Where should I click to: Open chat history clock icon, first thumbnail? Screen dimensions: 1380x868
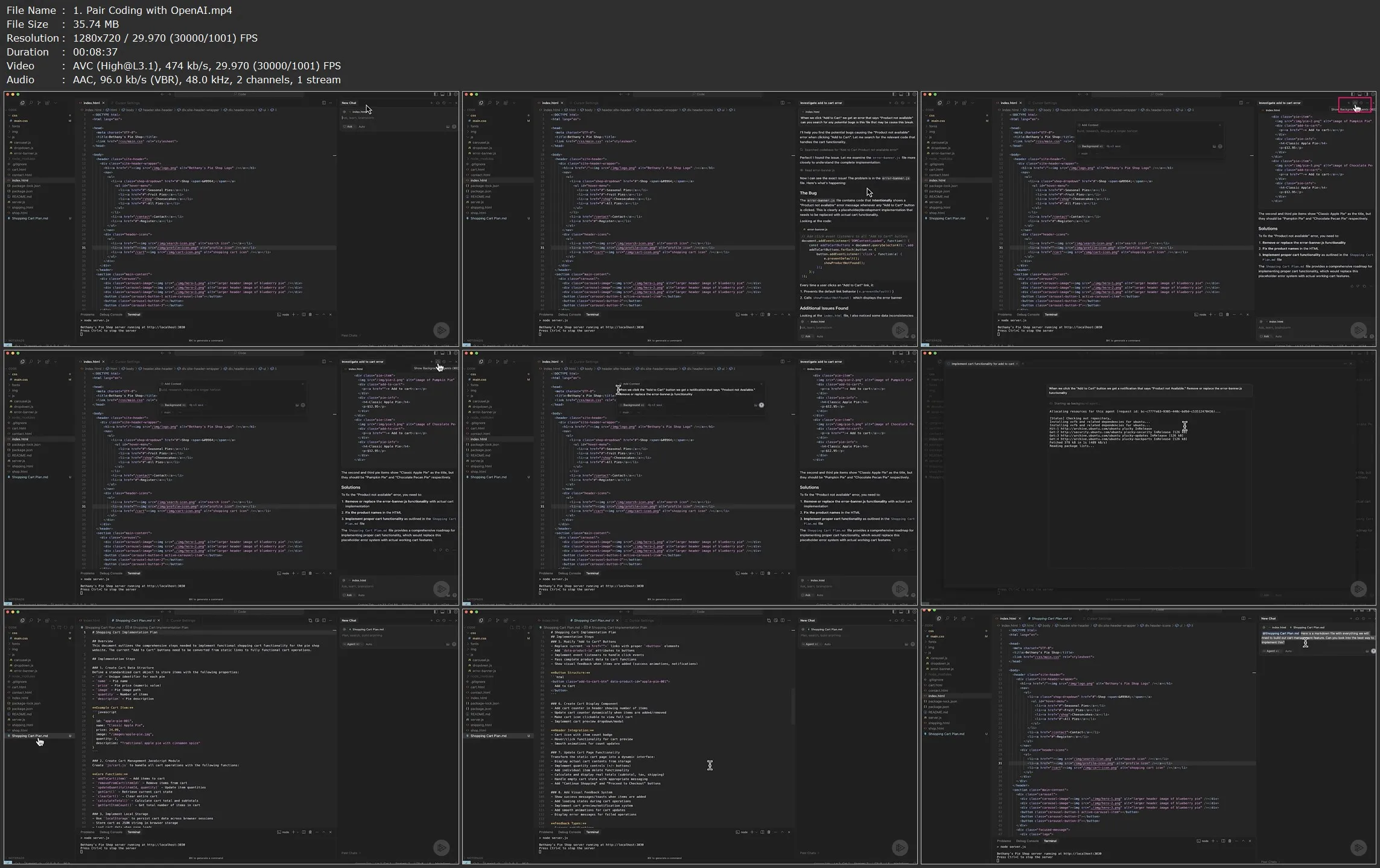click(444, 103)
